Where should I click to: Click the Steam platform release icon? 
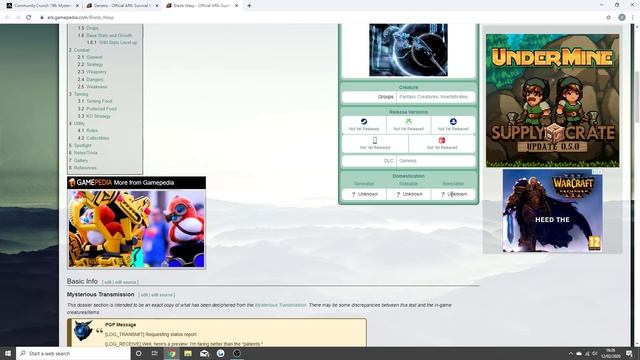tap(364, 122)
